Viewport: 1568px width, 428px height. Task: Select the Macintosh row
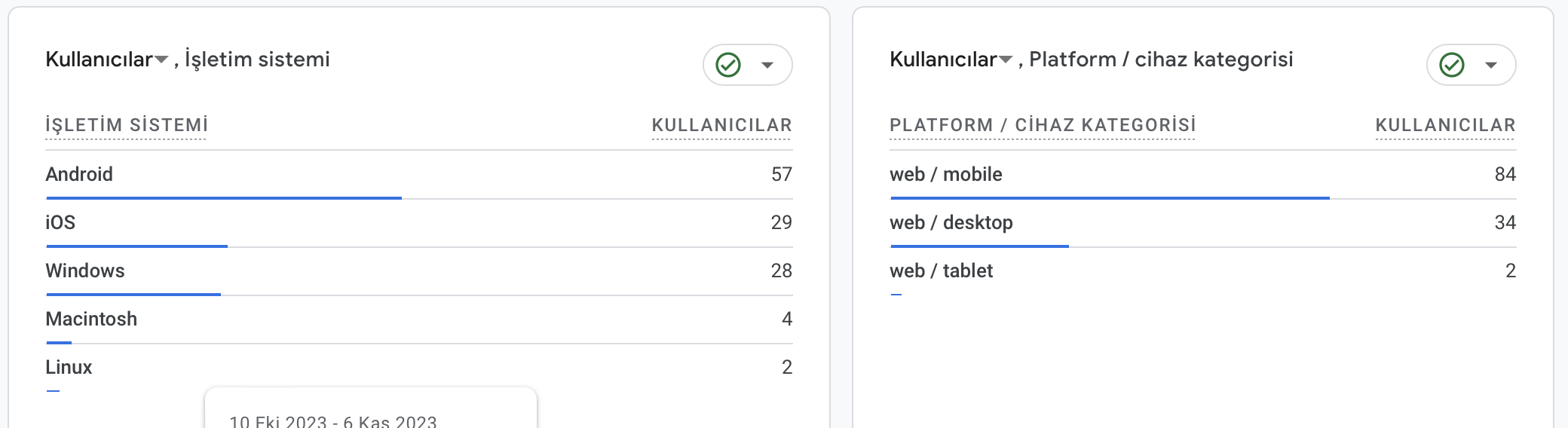click(419, 319)
